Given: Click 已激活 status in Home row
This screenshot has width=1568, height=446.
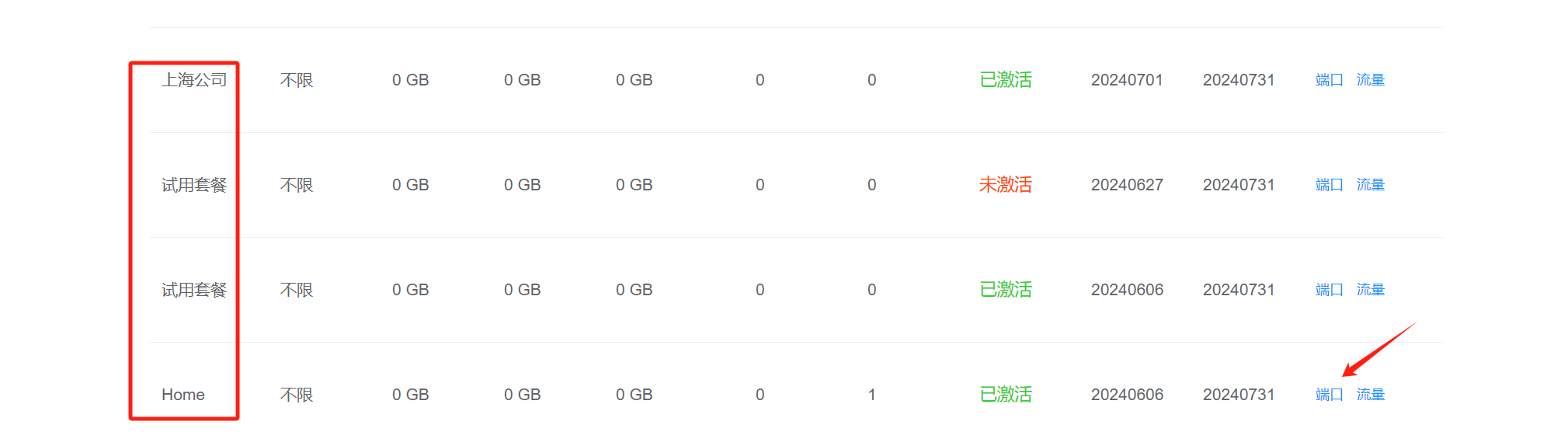Looking at the screenshot, I should (x=1005, y=395).
